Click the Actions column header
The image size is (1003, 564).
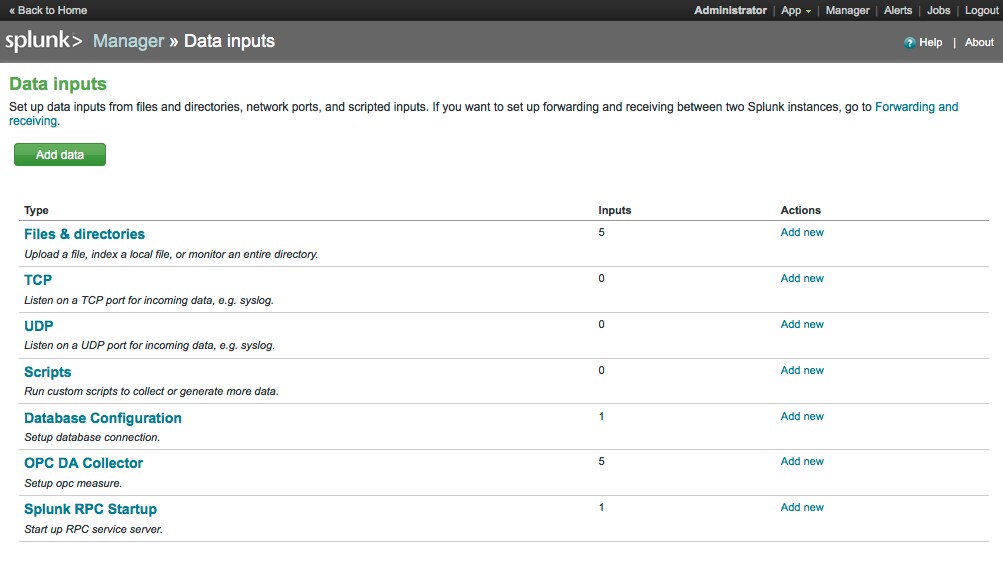pos(800,210)
